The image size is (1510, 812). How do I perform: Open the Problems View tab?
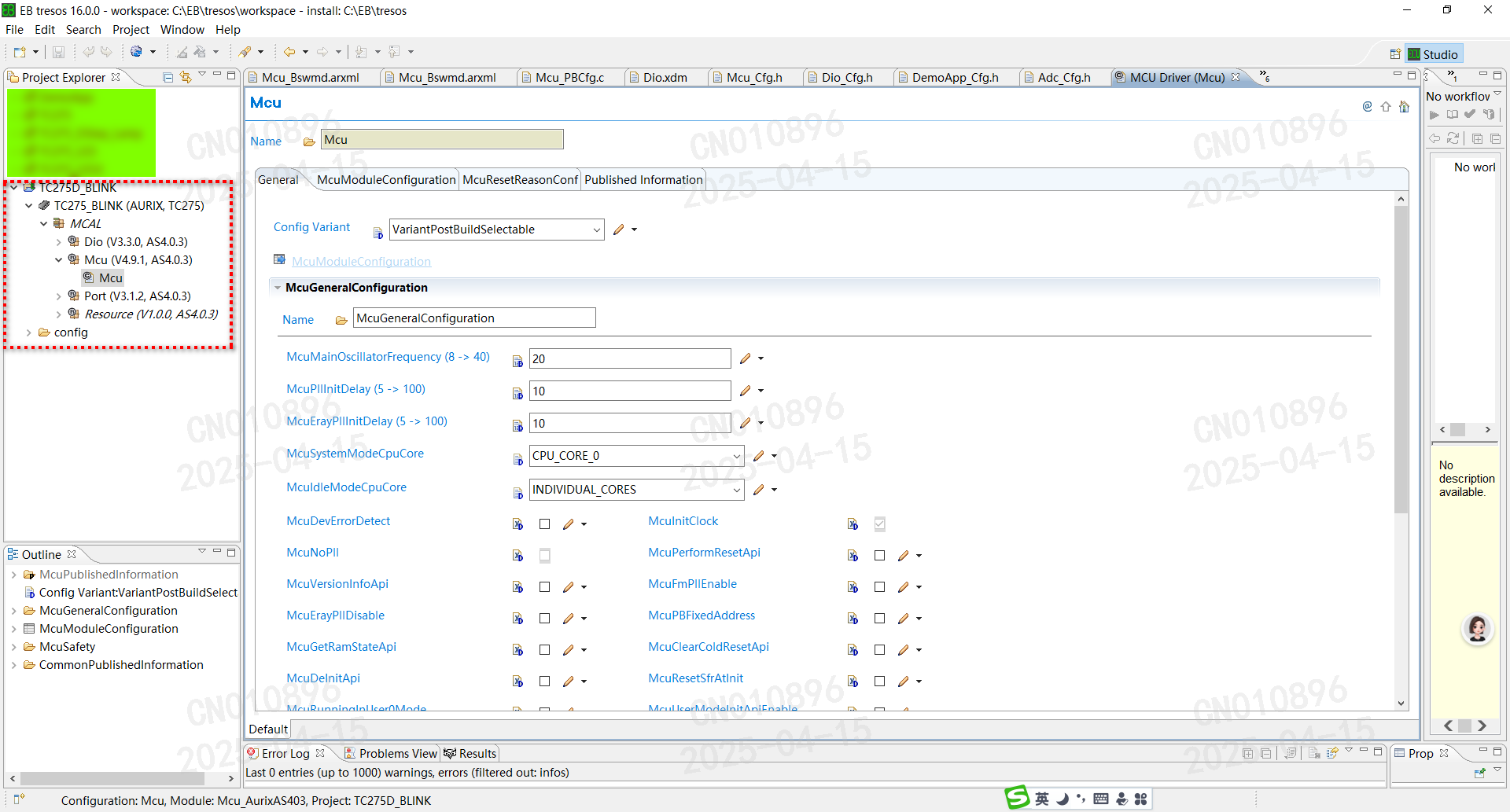pos(390,753)
